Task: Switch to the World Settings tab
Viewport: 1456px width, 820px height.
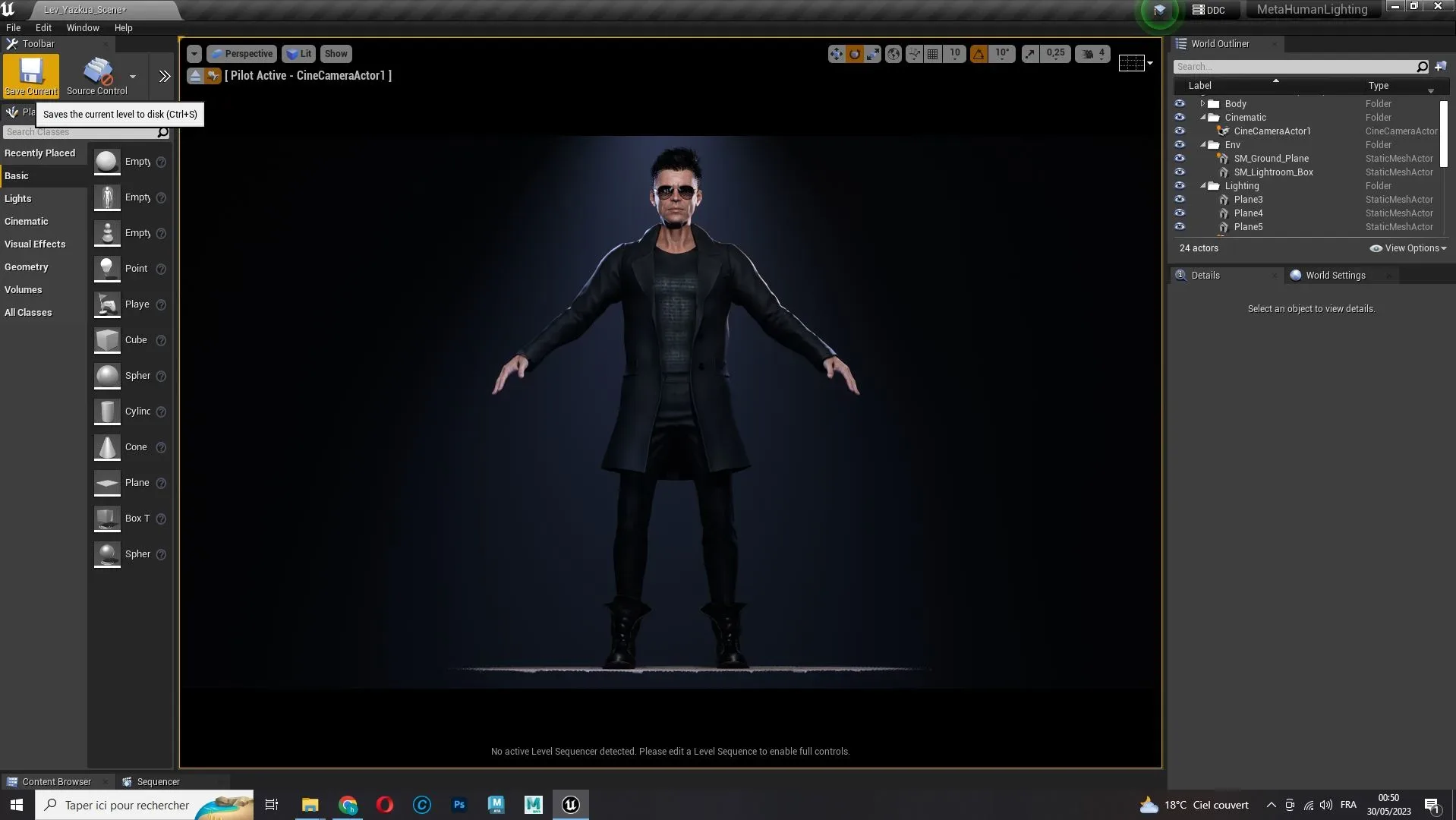Action: point(1336,275)
